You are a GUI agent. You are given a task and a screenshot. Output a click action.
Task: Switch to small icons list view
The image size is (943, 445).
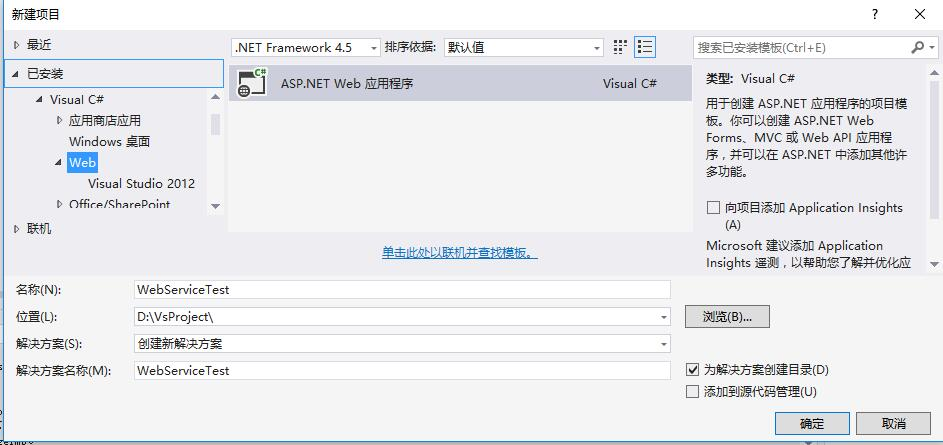click(x=645, y=47)
